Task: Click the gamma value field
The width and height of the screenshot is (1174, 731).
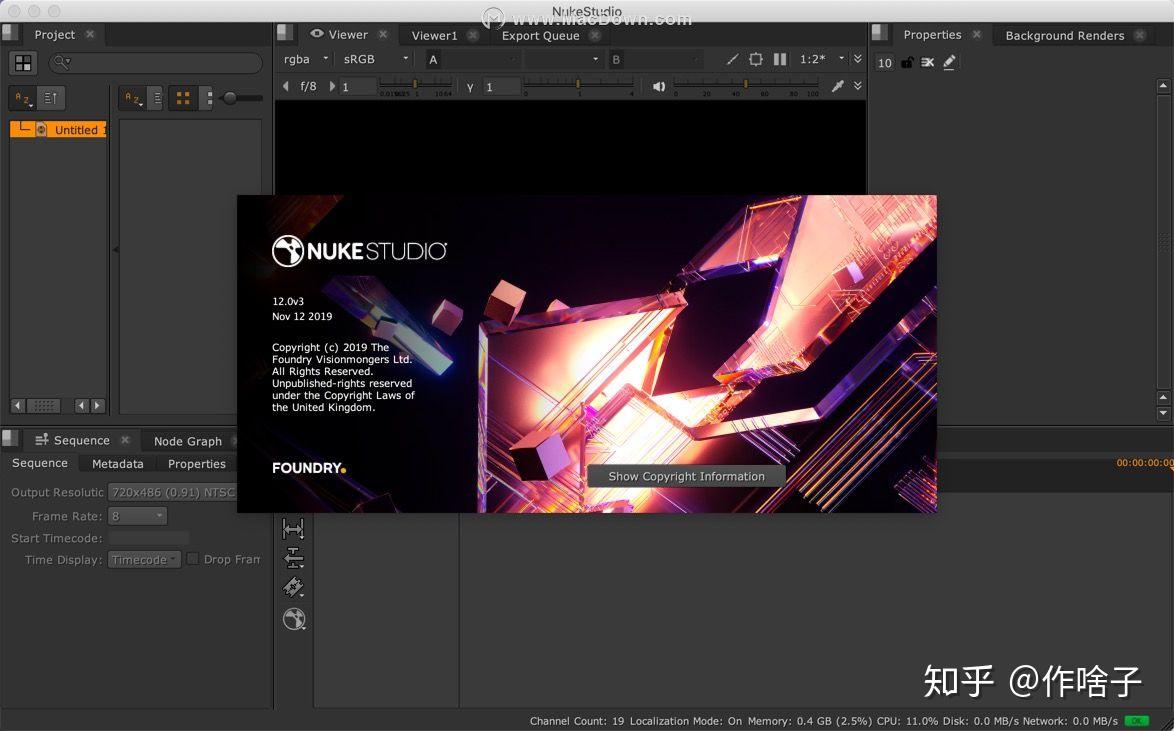Action: point(500,87)
